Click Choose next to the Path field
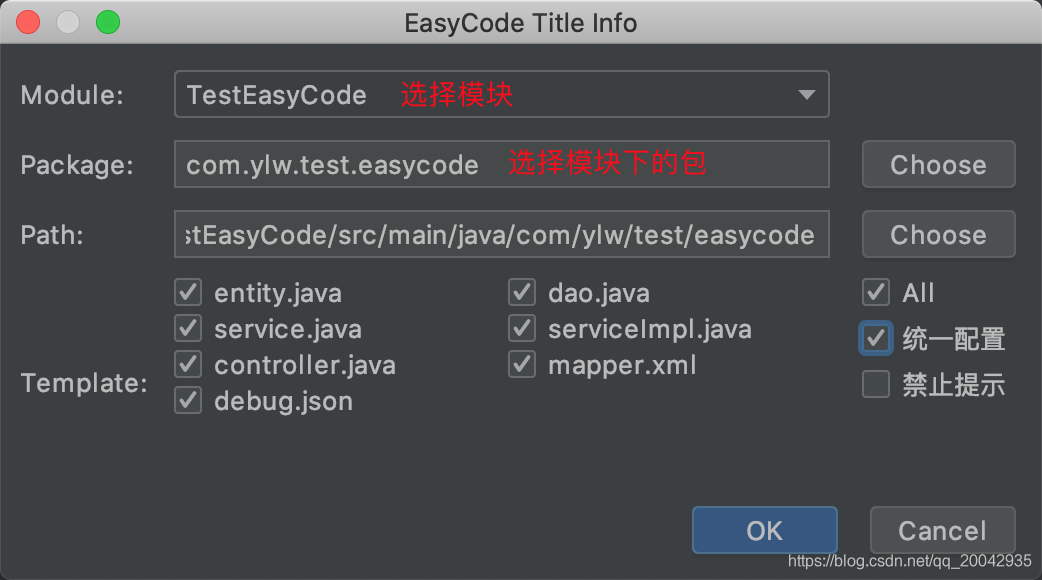The height and width of the screenshot is (580, 1042). (938, 234)
